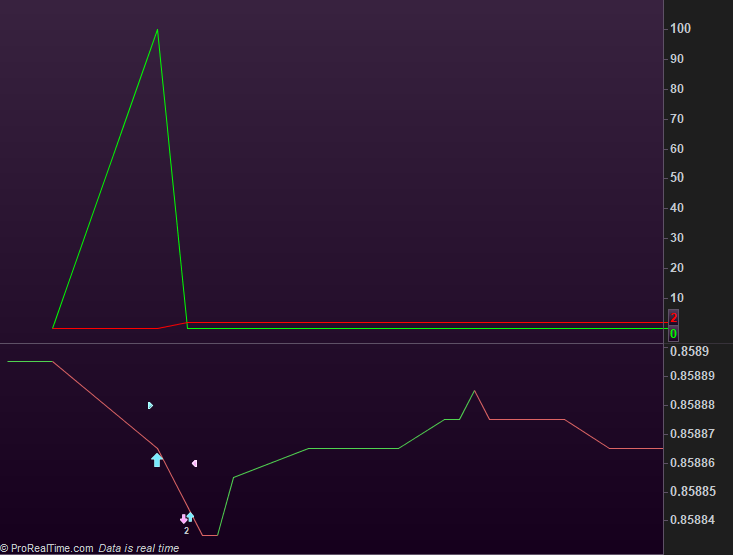Select the green 0 indicator value label

pyautogui.click(x=673, y=333)
